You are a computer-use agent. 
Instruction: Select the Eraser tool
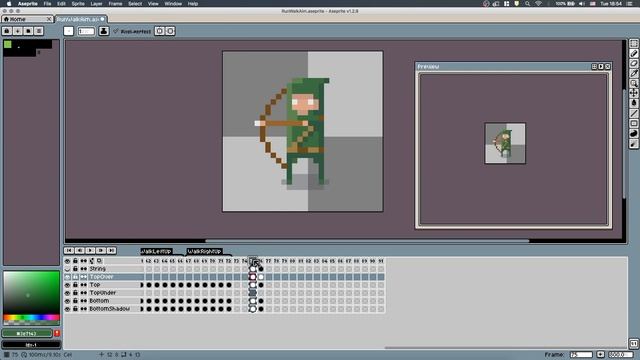click(633, 64)
